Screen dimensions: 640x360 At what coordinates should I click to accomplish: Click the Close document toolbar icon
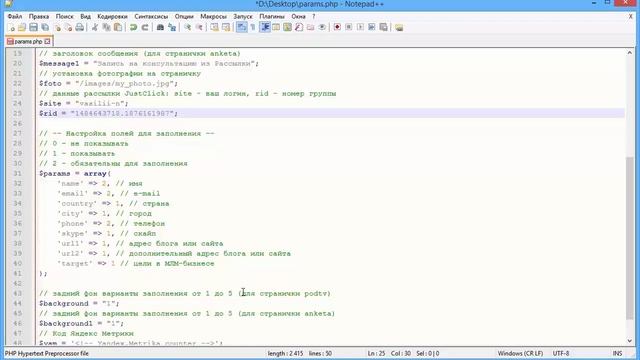(58, 27)
